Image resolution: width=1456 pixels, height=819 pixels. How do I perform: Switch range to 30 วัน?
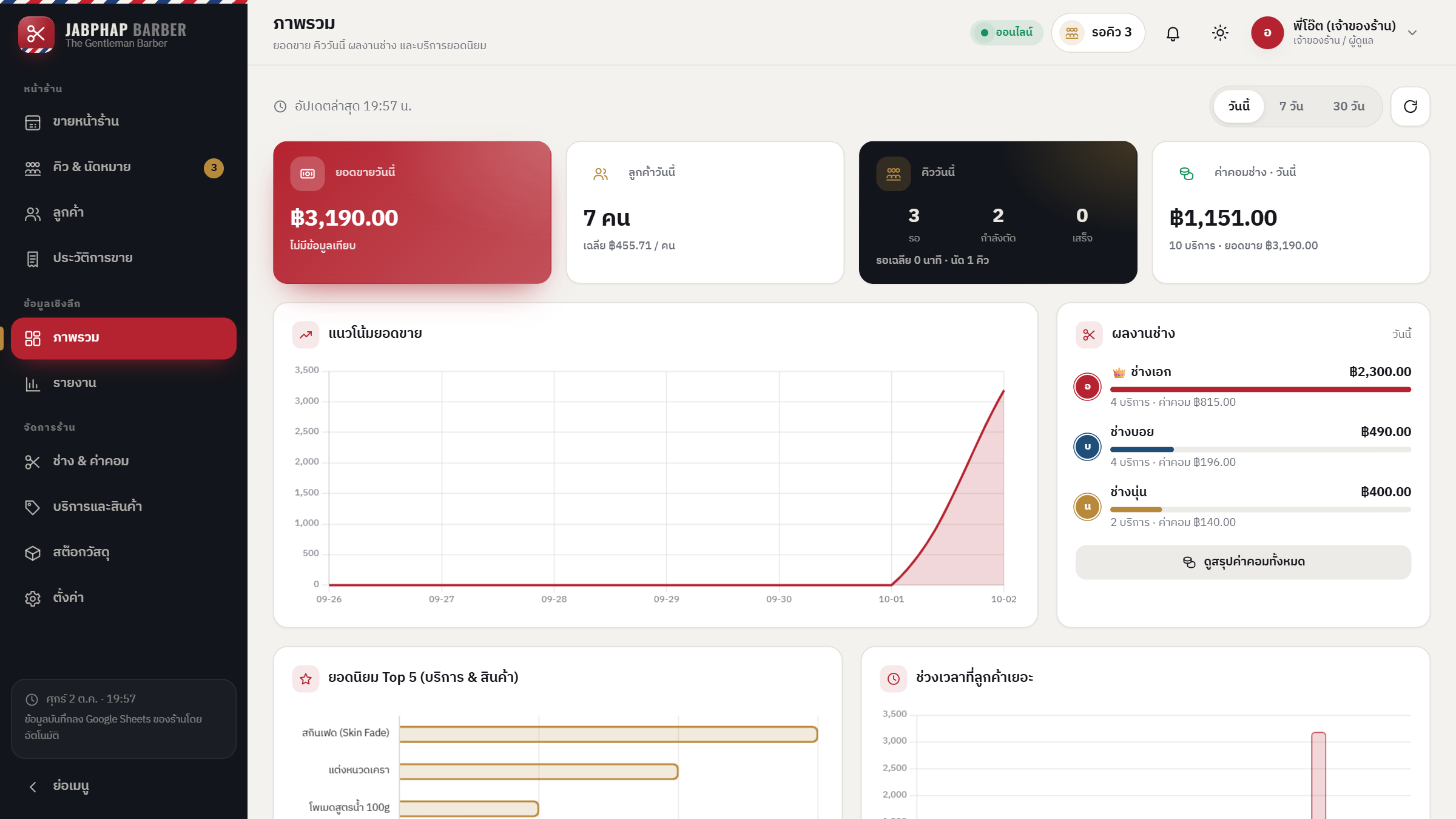tap(1349, 106)
